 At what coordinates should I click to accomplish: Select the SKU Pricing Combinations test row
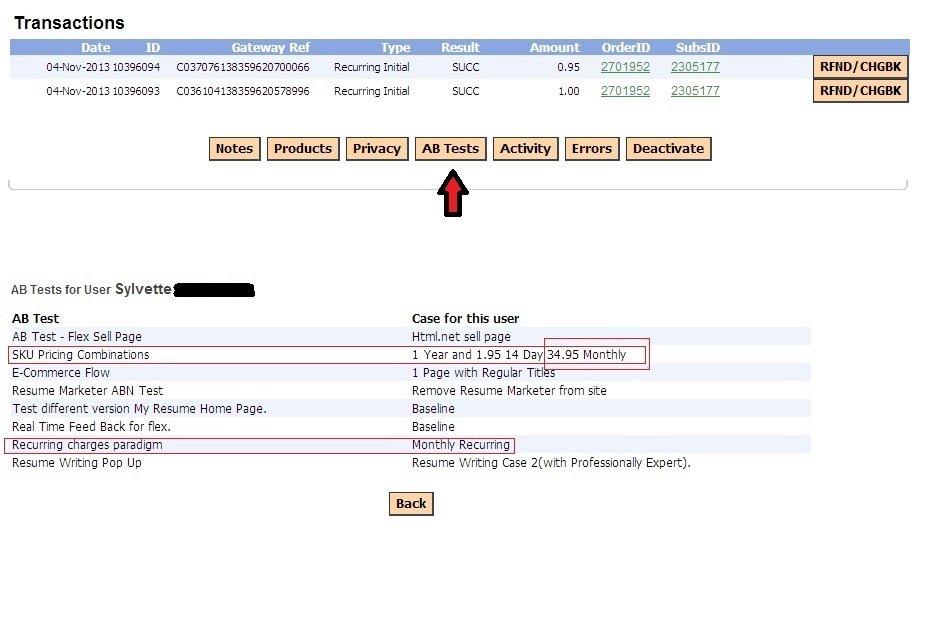80,354
